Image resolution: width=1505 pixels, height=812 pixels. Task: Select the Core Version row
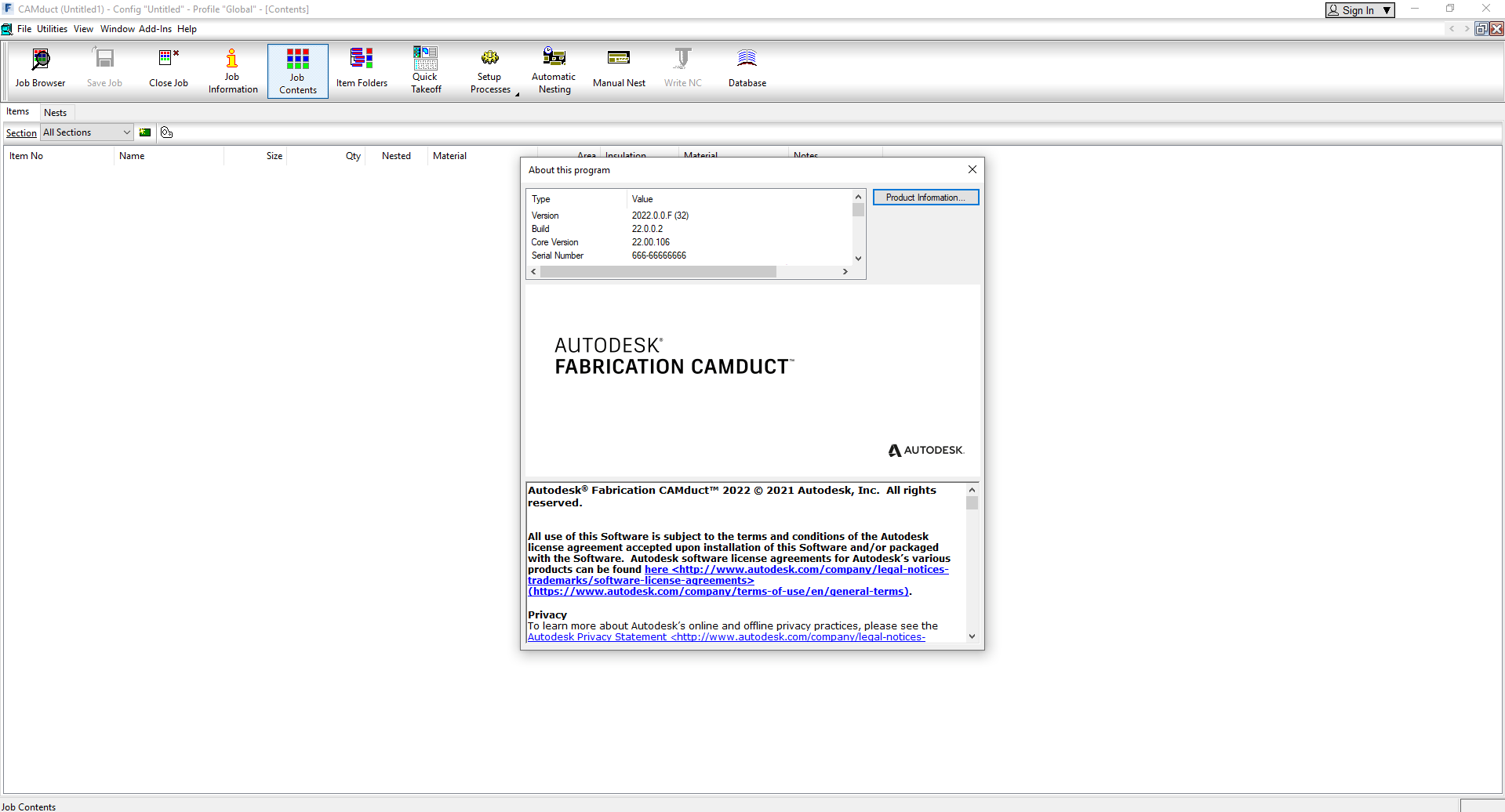[x=689, y=242]
